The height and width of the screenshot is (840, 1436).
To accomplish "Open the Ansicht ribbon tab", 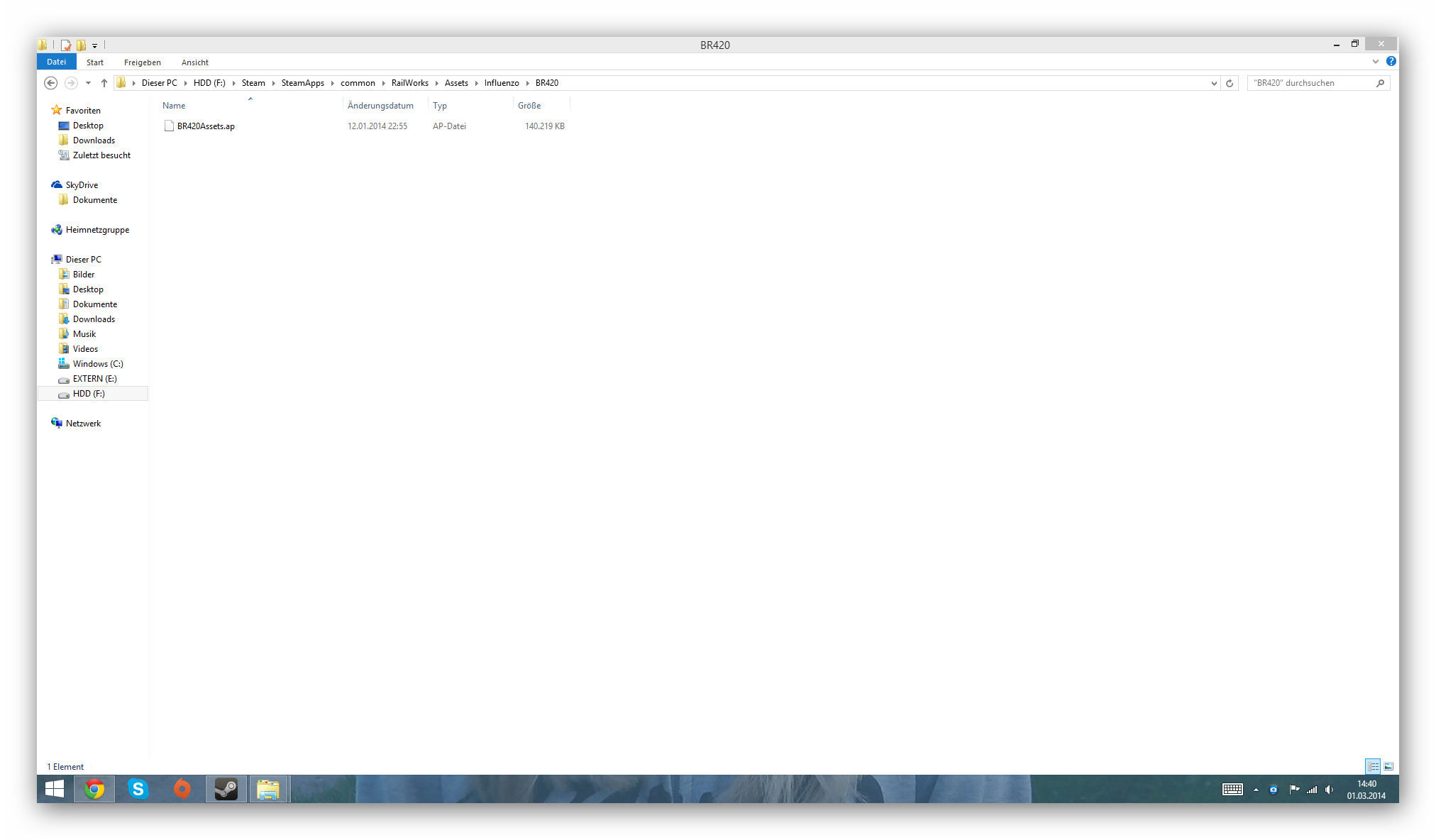I will point(194,62).
